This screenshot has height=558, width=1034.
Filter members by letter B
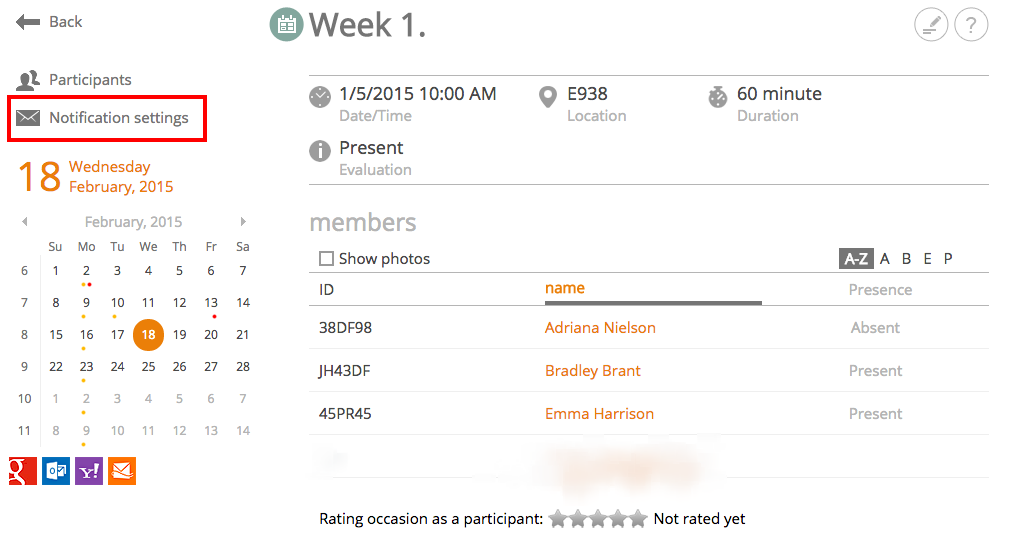point(907,259)
